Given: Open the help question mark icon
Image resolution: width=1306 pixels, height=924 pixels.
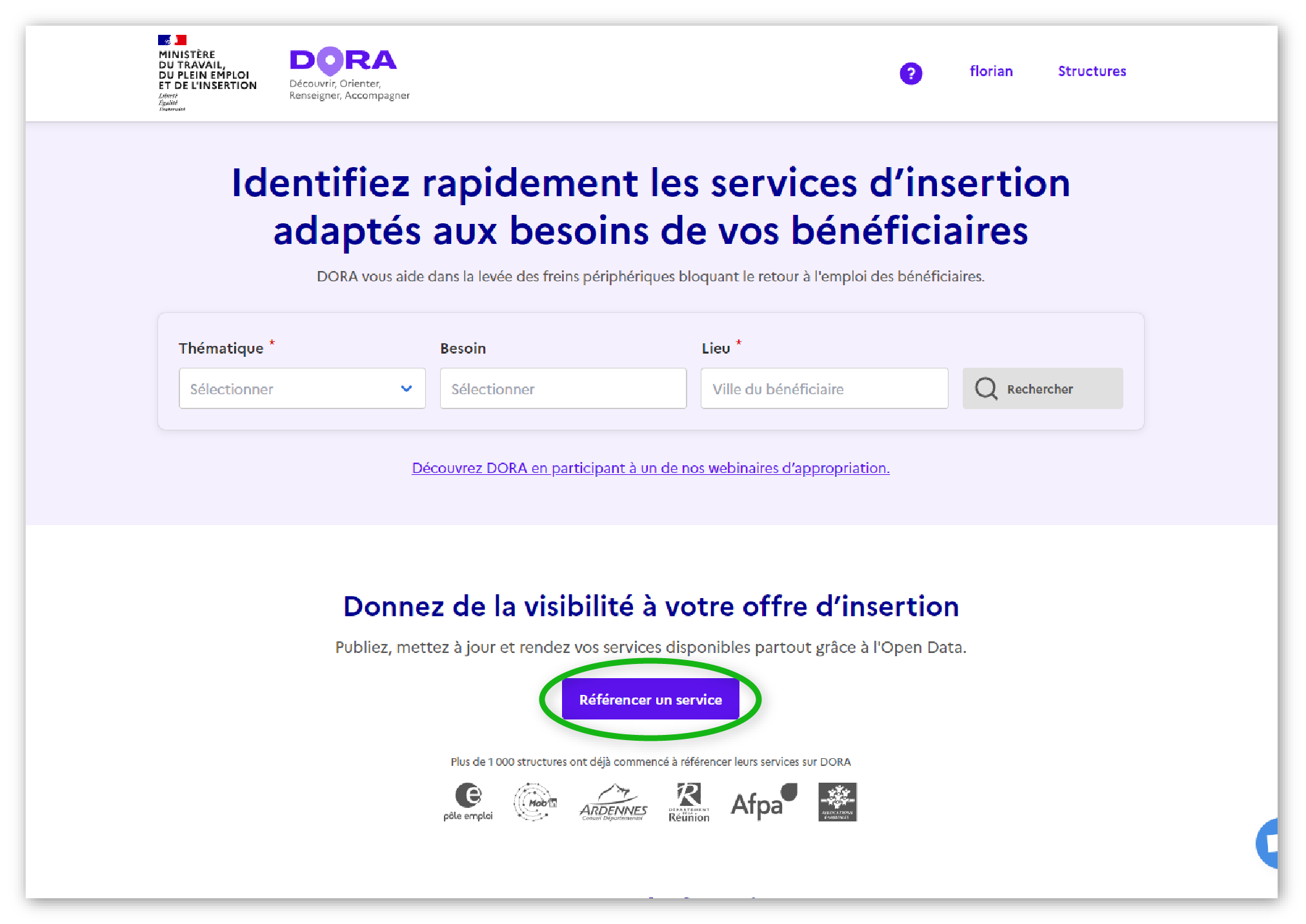Looking at the screenshot, I should tap(910, 73).
